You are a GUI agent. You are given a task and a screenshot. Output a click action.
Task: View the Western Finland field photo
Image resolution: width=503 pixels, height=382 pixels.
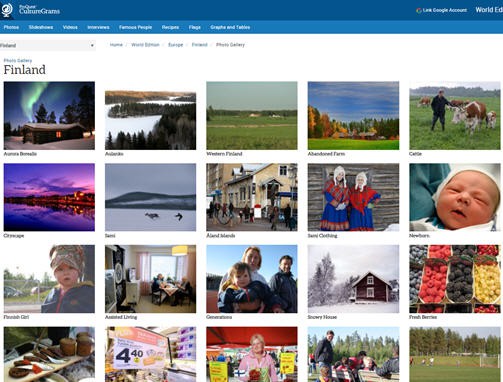tap(252, 115)
